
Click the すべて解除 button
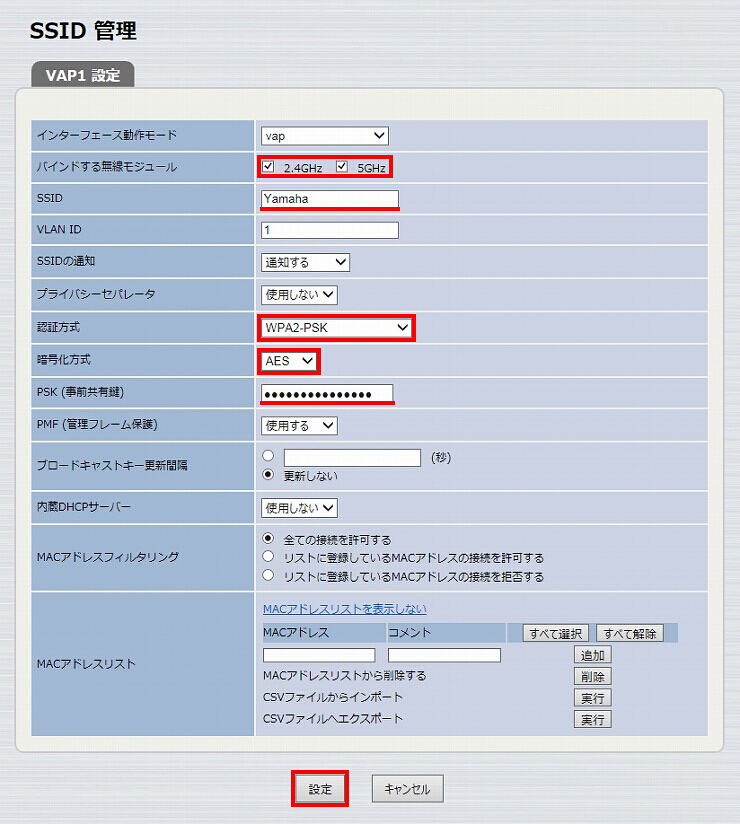tap(630, 633)
